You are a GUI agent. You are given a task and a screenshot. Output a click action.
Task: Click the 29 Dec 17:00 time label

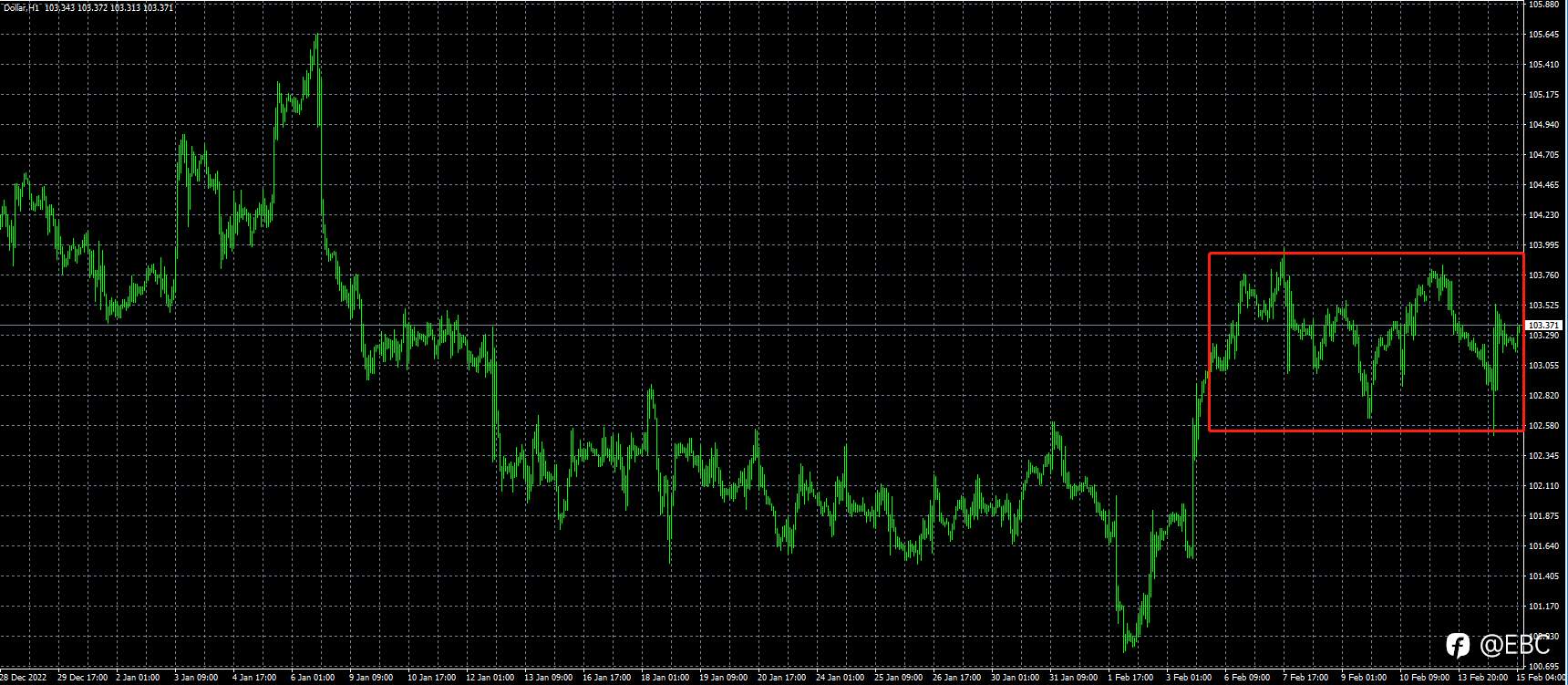coord(82,678)
